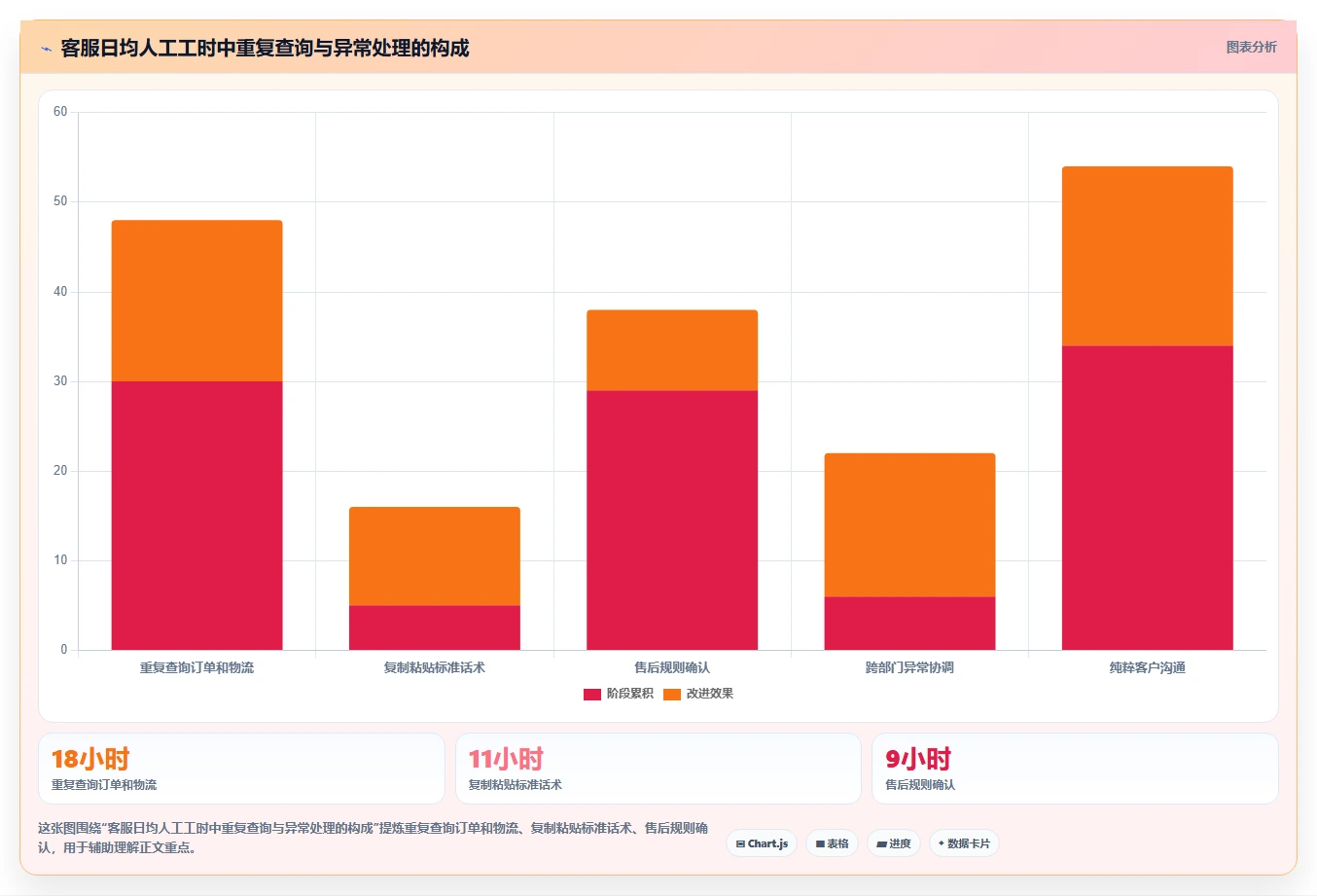Click the red bar segment for 复制粘贴标准话术
Screen dimensions: 1317x896
click(435, 627)
